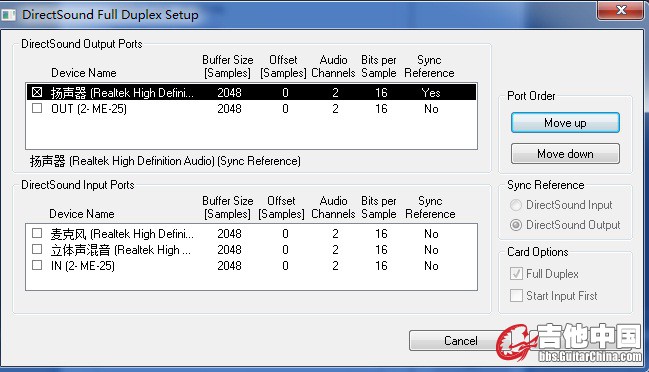Image resolution: width=649 pixels, height=372 pixels.
Task: Click the 扬声器 (Realtek High Definition Audio) (Sync Reference) status text
Action: click(165, 161)
